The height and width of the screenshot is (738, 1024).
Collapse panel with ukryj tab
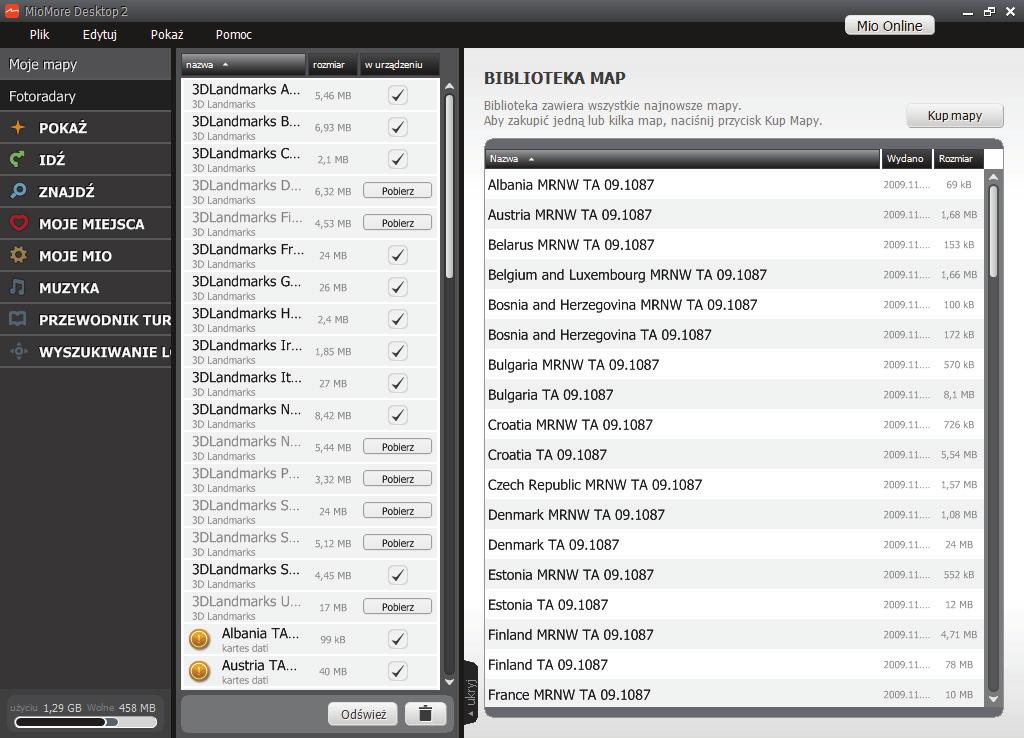471,692
